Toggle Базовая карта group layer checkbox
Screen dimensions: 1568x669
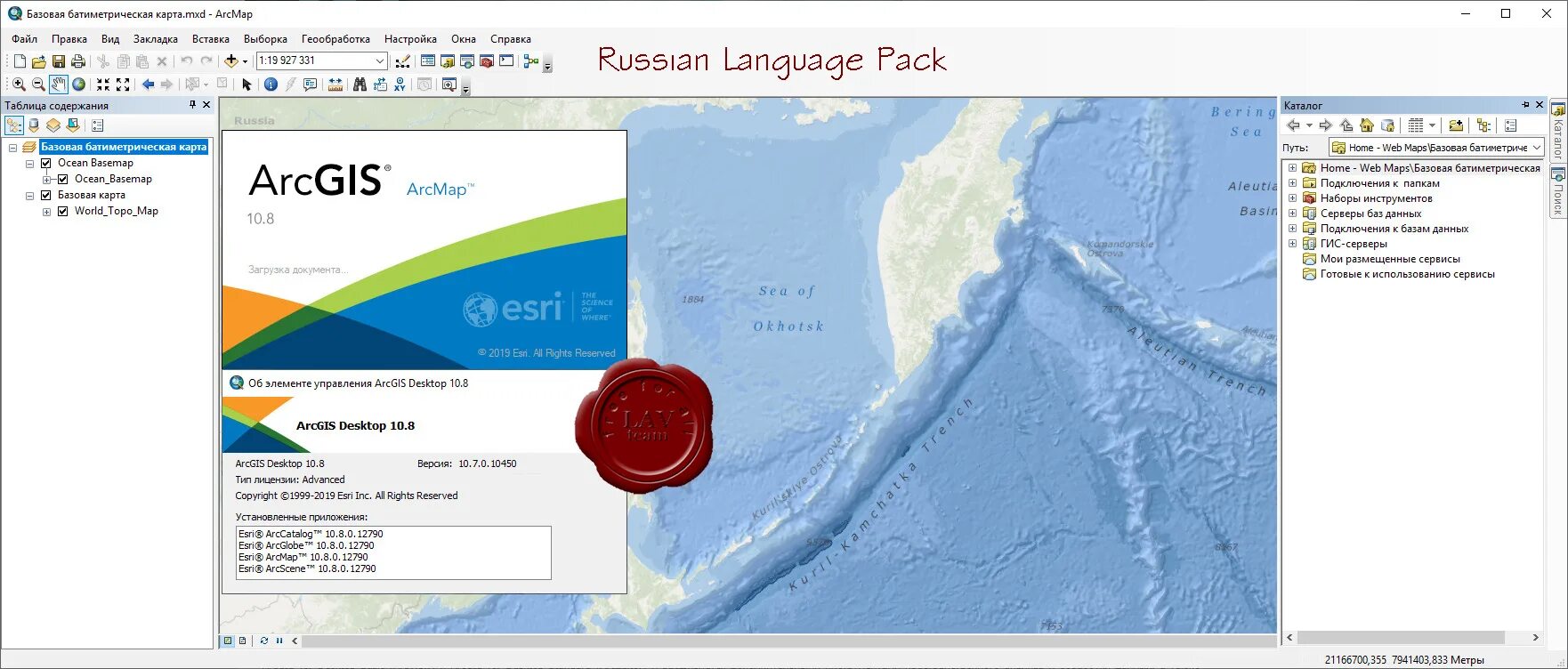(x=46, y=195)
